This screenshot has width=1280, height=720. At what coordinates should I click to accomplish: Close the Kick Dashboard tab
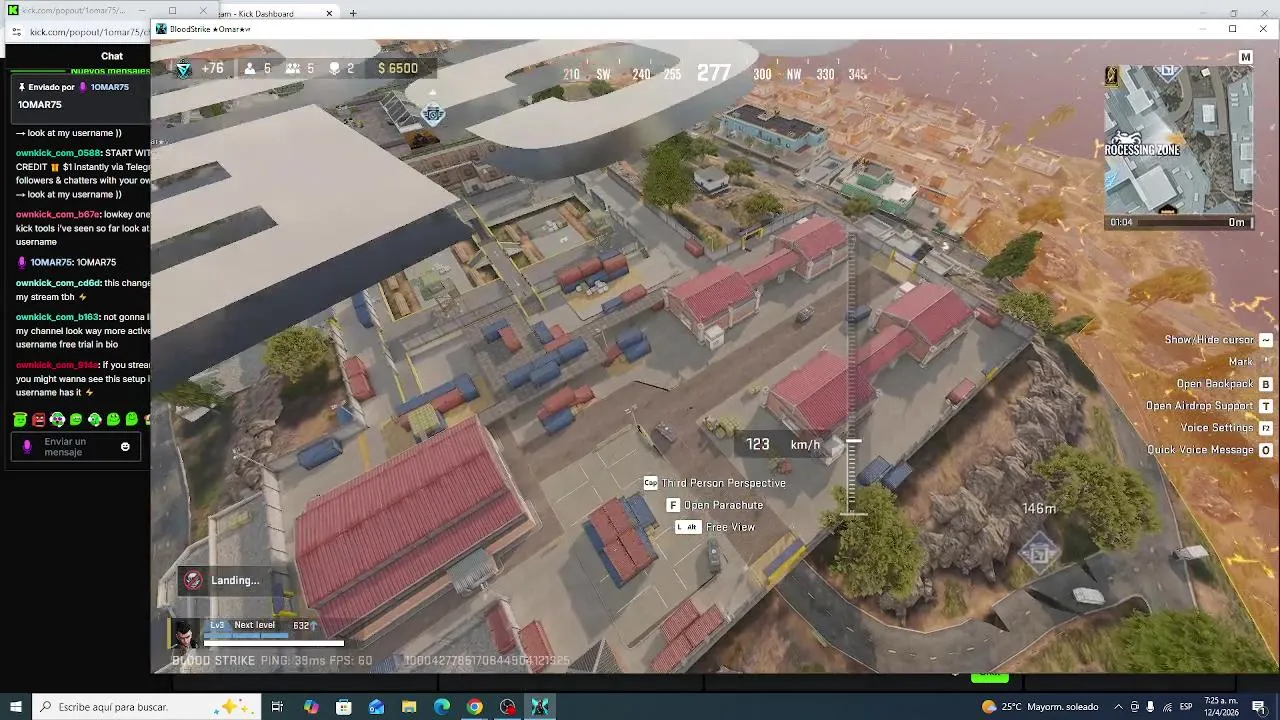[330, 14]
